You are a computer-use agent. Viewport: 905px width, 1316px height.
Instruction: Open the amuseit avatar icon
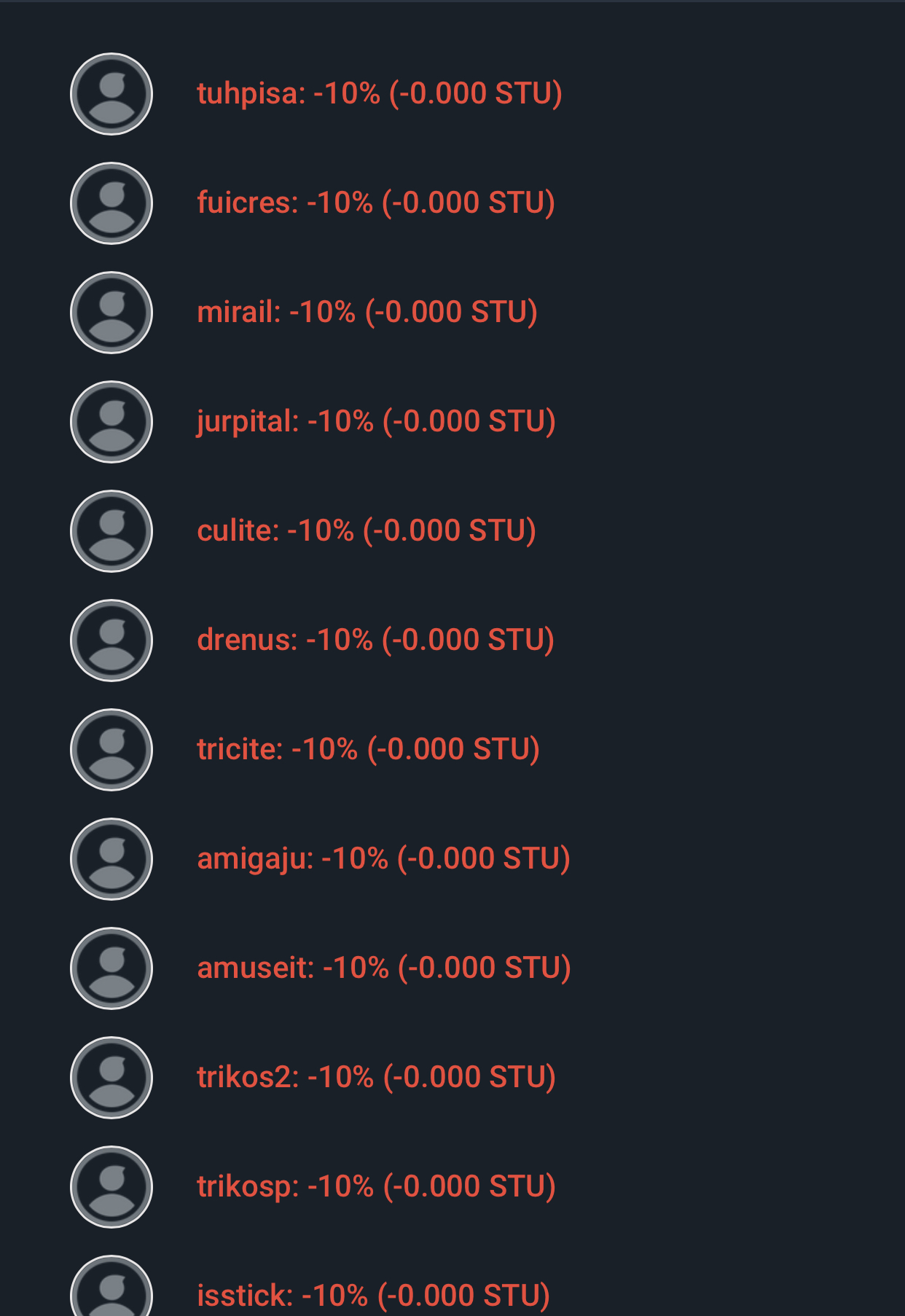111,968
